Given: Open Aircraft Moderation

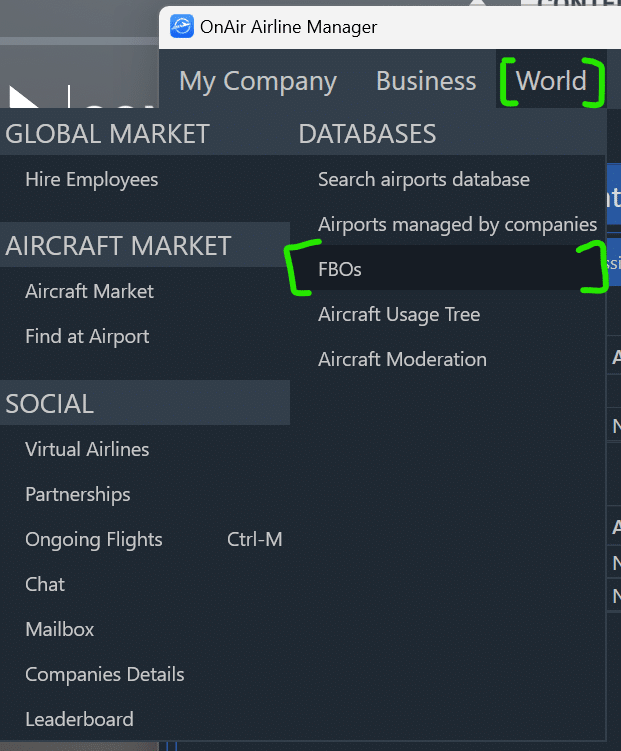Looking at the screenshot, I should point(402,359).
